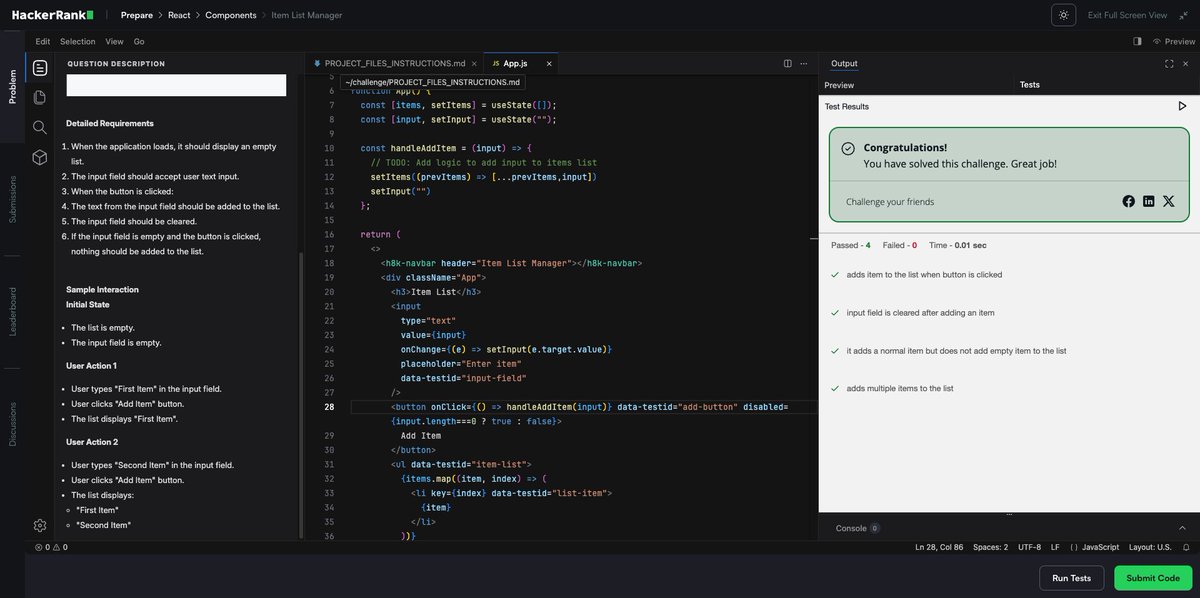Select the Output panel tab
Screen dimensions: 1200x598
844,63
